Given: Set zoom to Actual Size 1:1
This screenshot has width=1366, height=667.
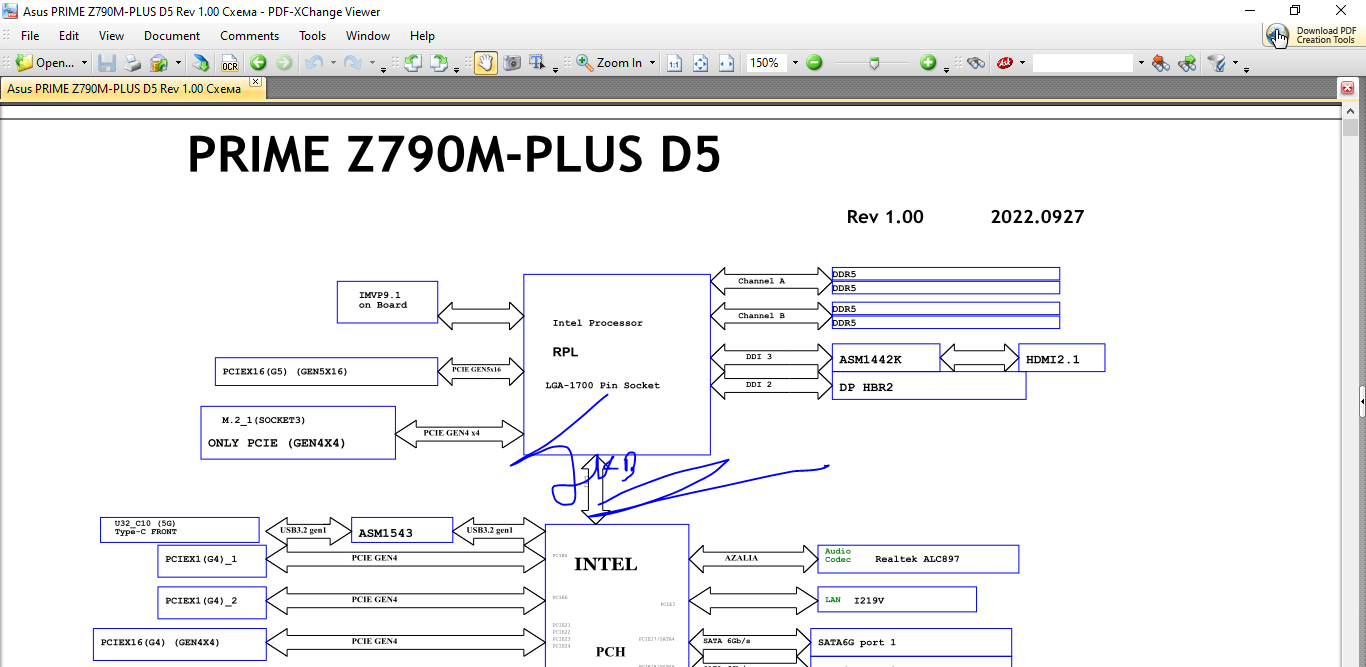Looking at the screenshot, I should [674, 63].
